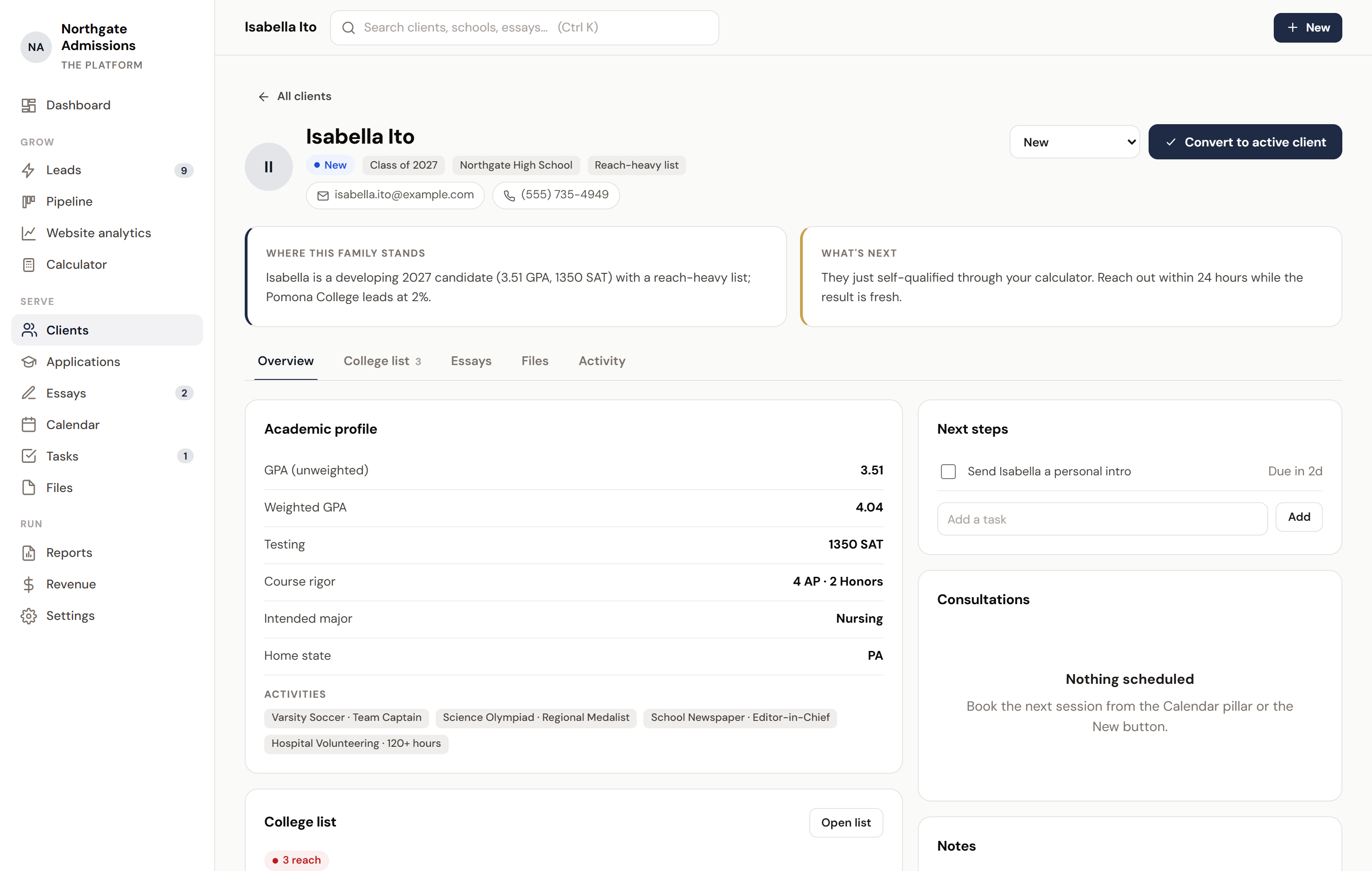Click the 4.04 weighted GPA value
Viewport: 1372px width, 871px height.
click(x=869, y=508)
